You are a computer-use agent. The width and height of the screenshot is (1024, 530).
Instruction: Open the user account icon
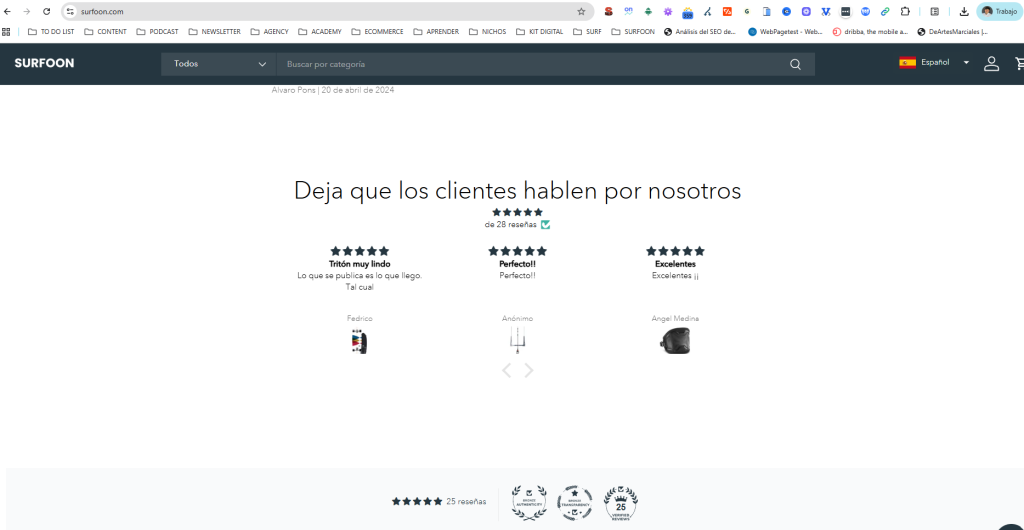point(991,64)
